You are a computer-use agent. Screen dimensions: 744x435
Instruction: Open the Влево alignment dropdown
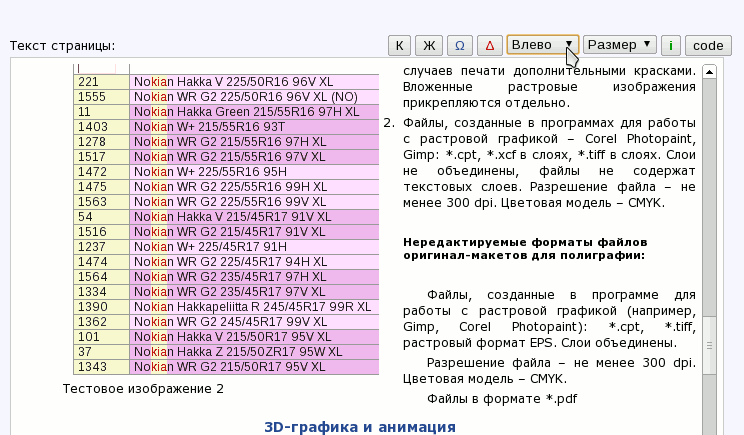(x=543, y=45)
